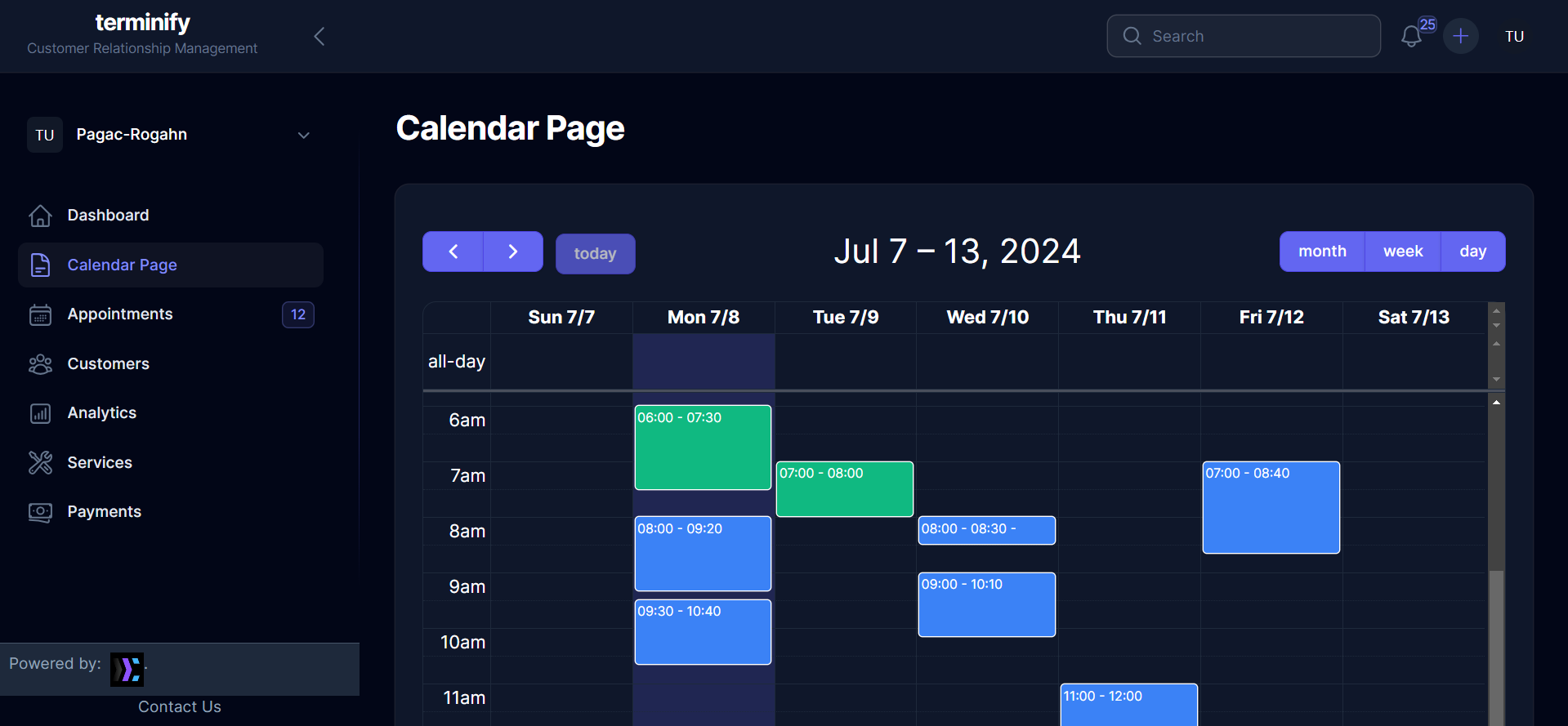Open the 06:00 - 07:30 event on Monday

pos(703,448)
